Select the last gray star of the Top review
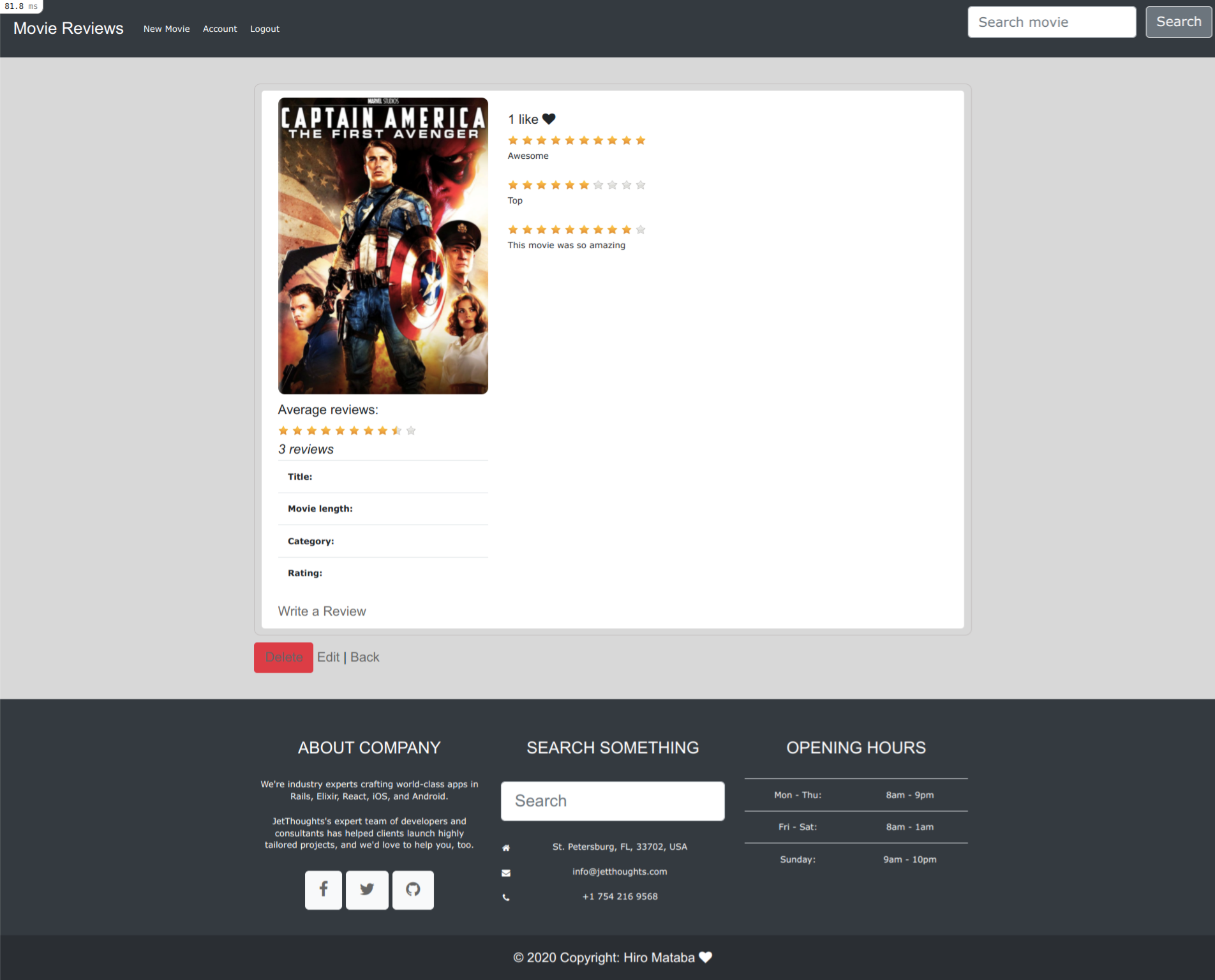The width and height of the screenshot is (1215, 980). pyautogui.click(x=641, y=184)
